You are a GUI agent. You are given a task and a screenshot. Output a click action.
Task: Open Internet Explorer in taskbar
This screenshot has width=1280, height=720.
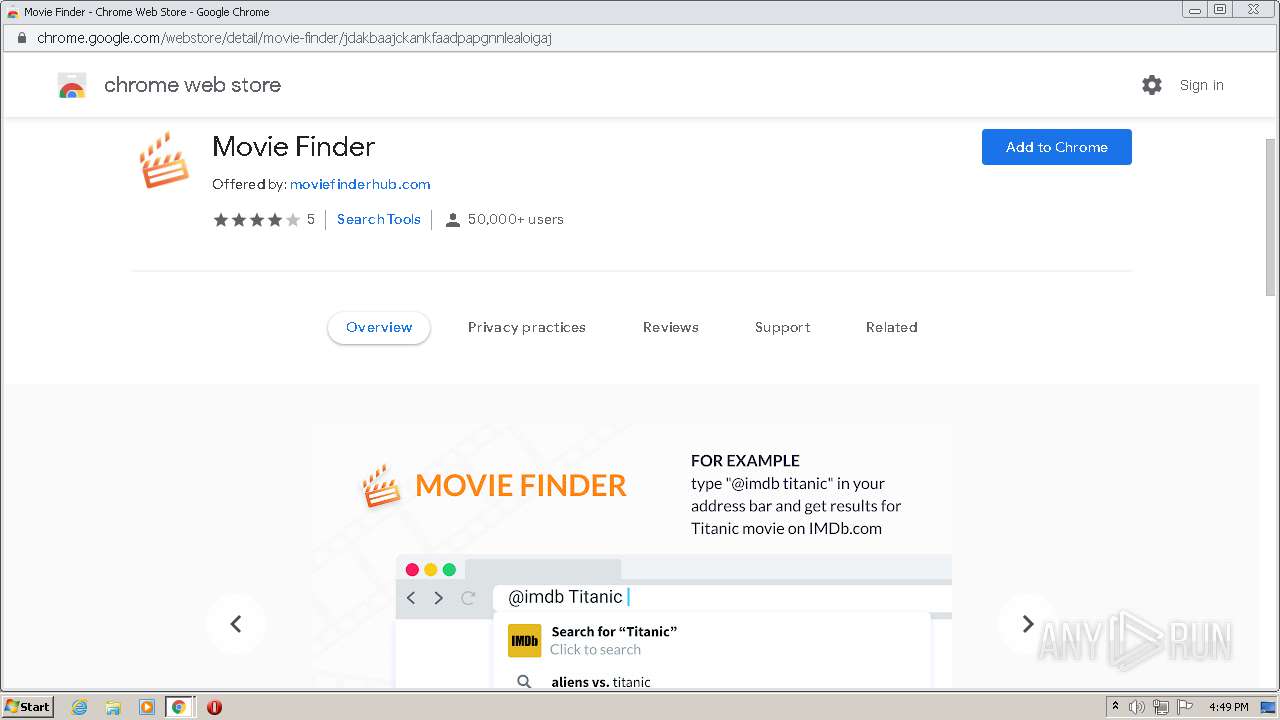click(80, 707)
